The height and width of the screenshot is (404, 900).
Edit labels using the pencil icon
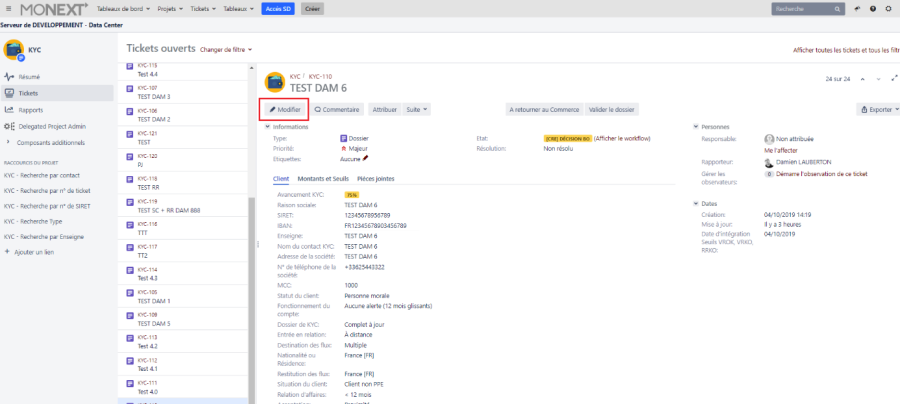(x=366, y=158)
